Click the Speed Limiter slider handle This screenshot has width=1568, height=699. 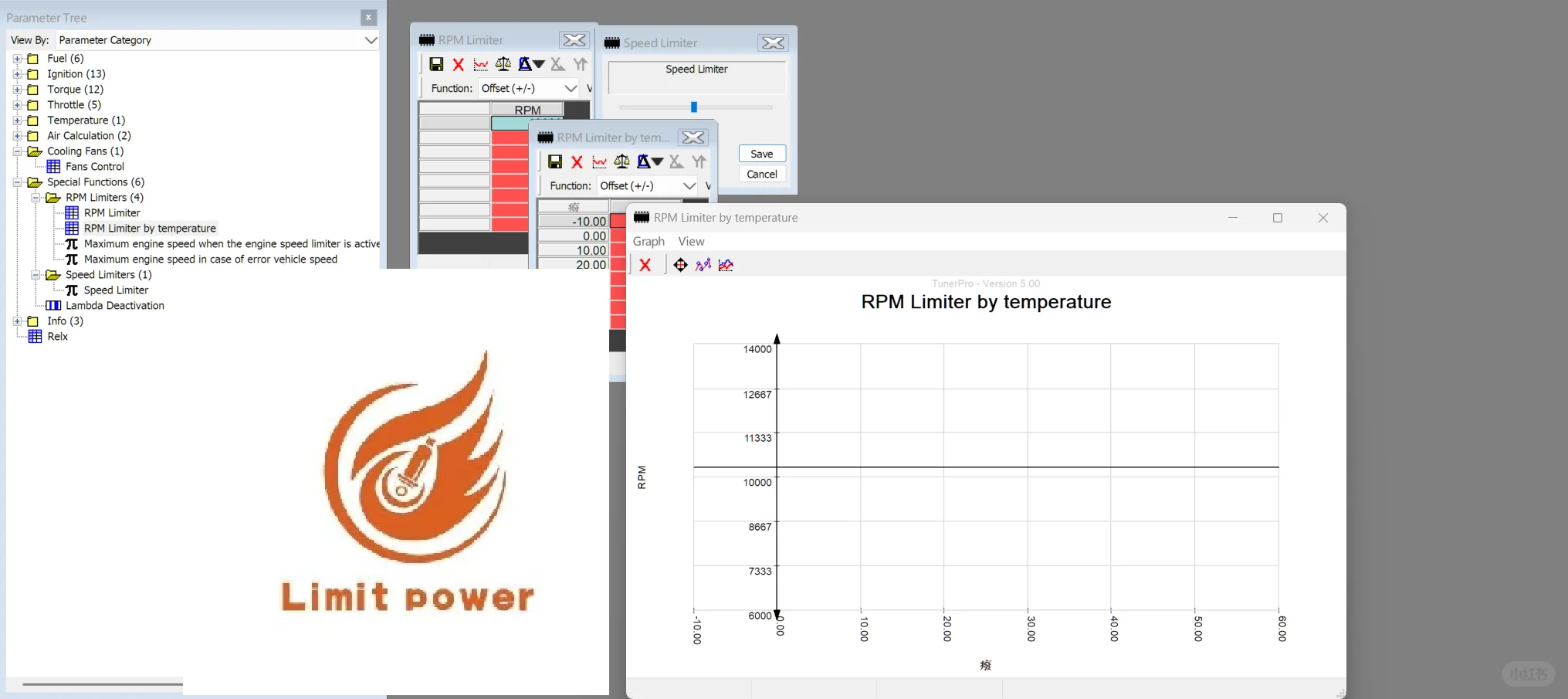click(694, 107)
